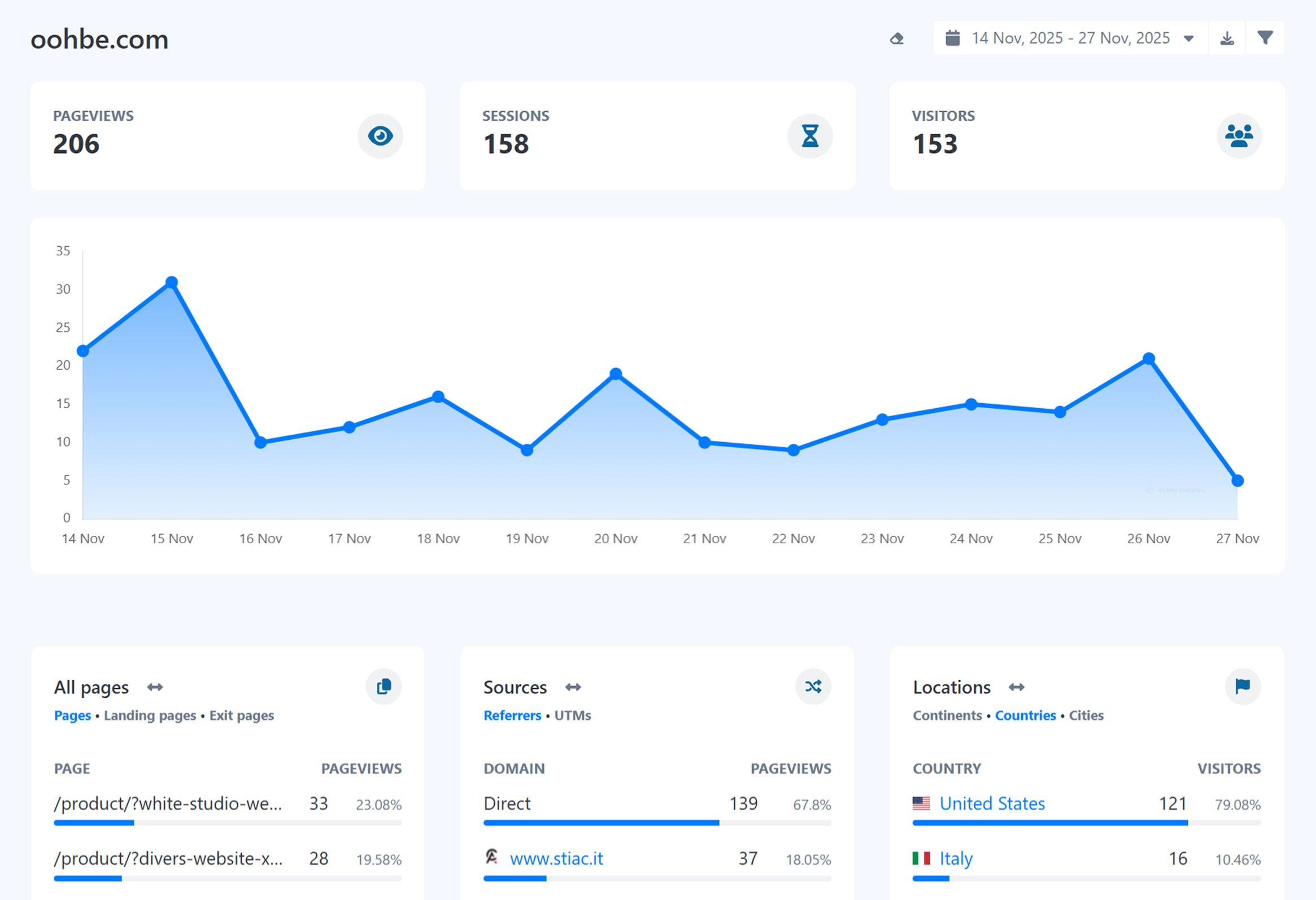Screen dimensions: 1316x900
Task: Open the www.stiac.it referrer link
Action: coord(557,858)
